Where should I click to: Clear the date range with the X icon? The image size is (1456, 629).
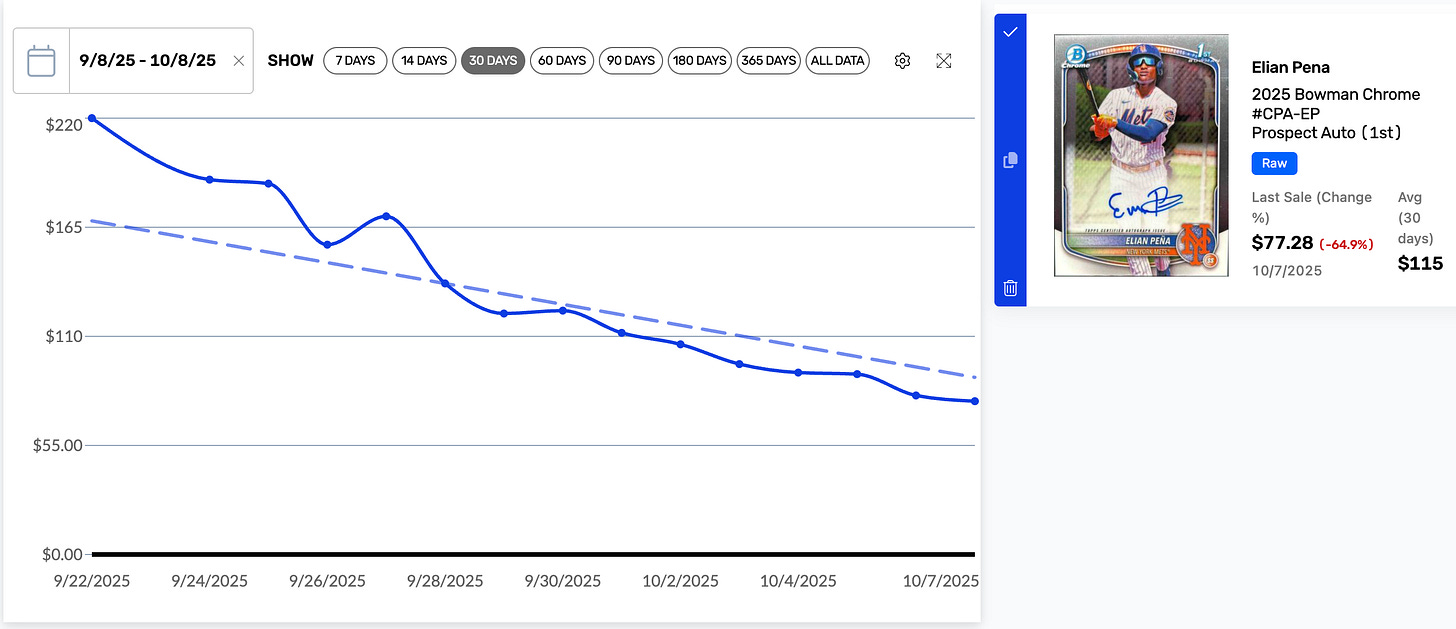coord(238,61)
